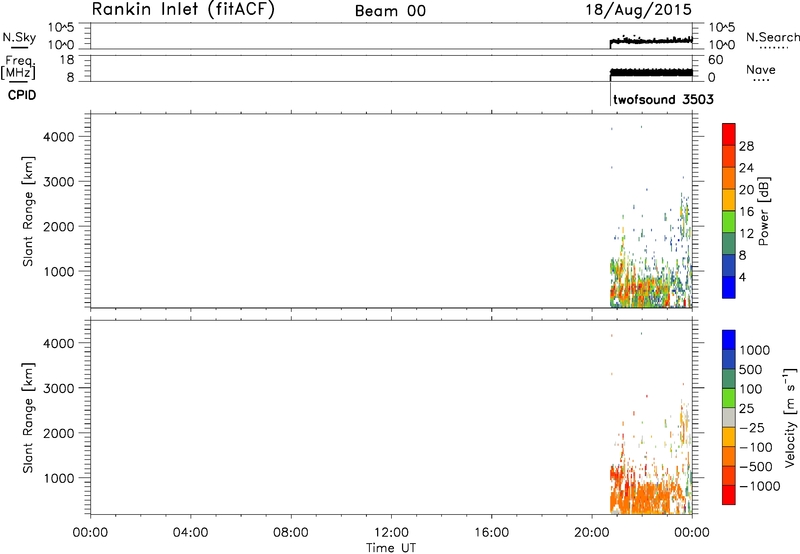Click the "60" label on the Nave axis
Viewport: 800px width, 554px height.
[715, 60]
